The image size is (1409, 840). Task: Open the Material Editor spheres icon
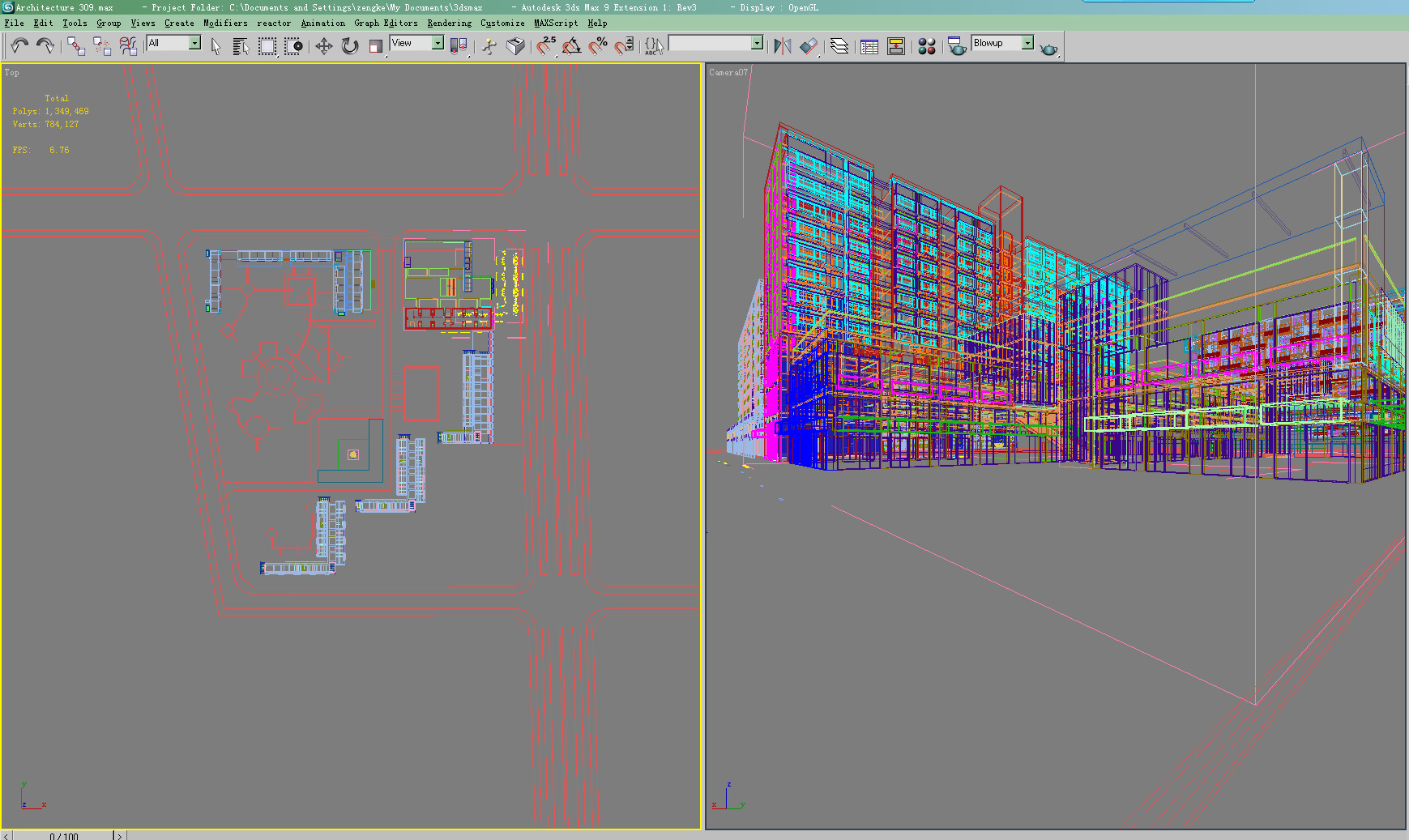pyautogui.click(x=927, y=46)
